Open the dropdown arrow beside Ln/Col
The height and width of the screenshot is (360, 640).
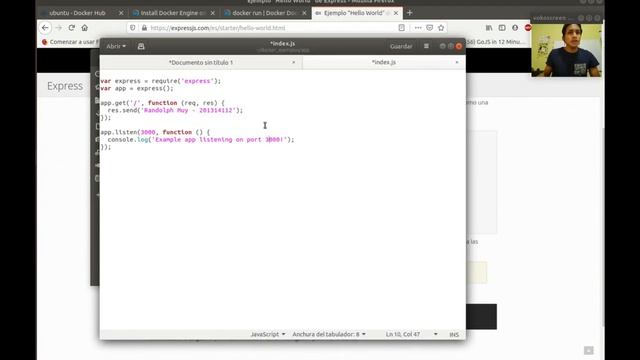point(436,334)
